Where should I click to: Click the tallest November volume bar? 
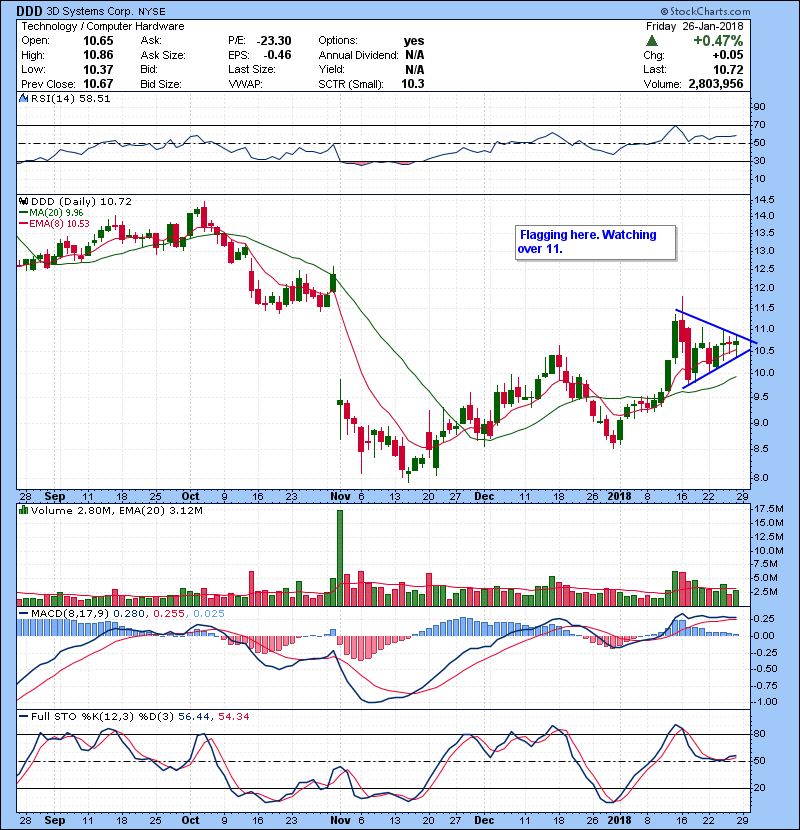[x=340, y=558]
